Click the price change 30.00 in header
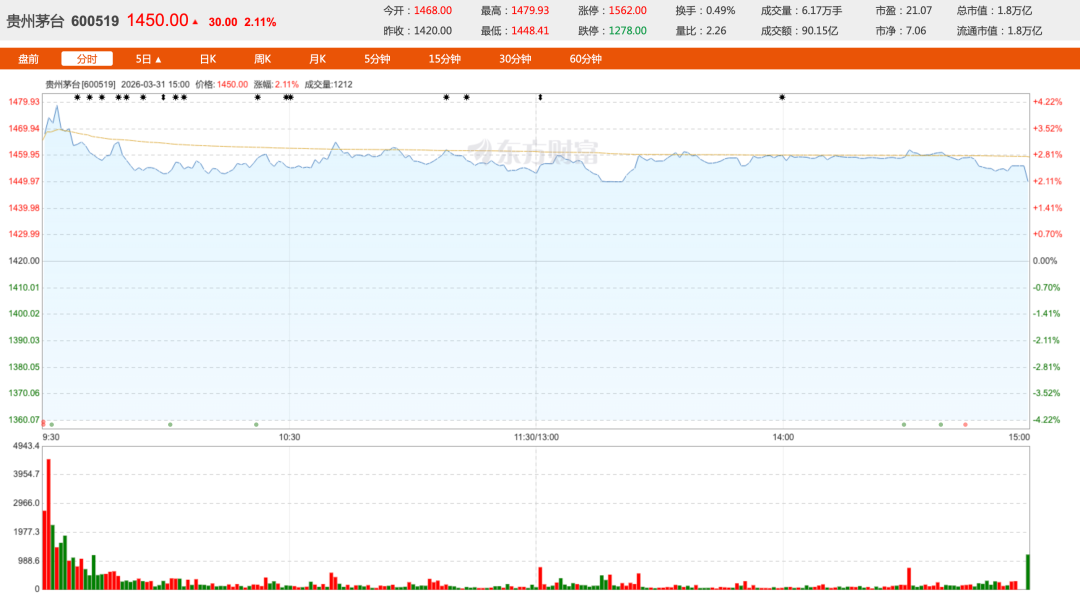The height and width of the screenshot is (597, 1080). [222, 22]
